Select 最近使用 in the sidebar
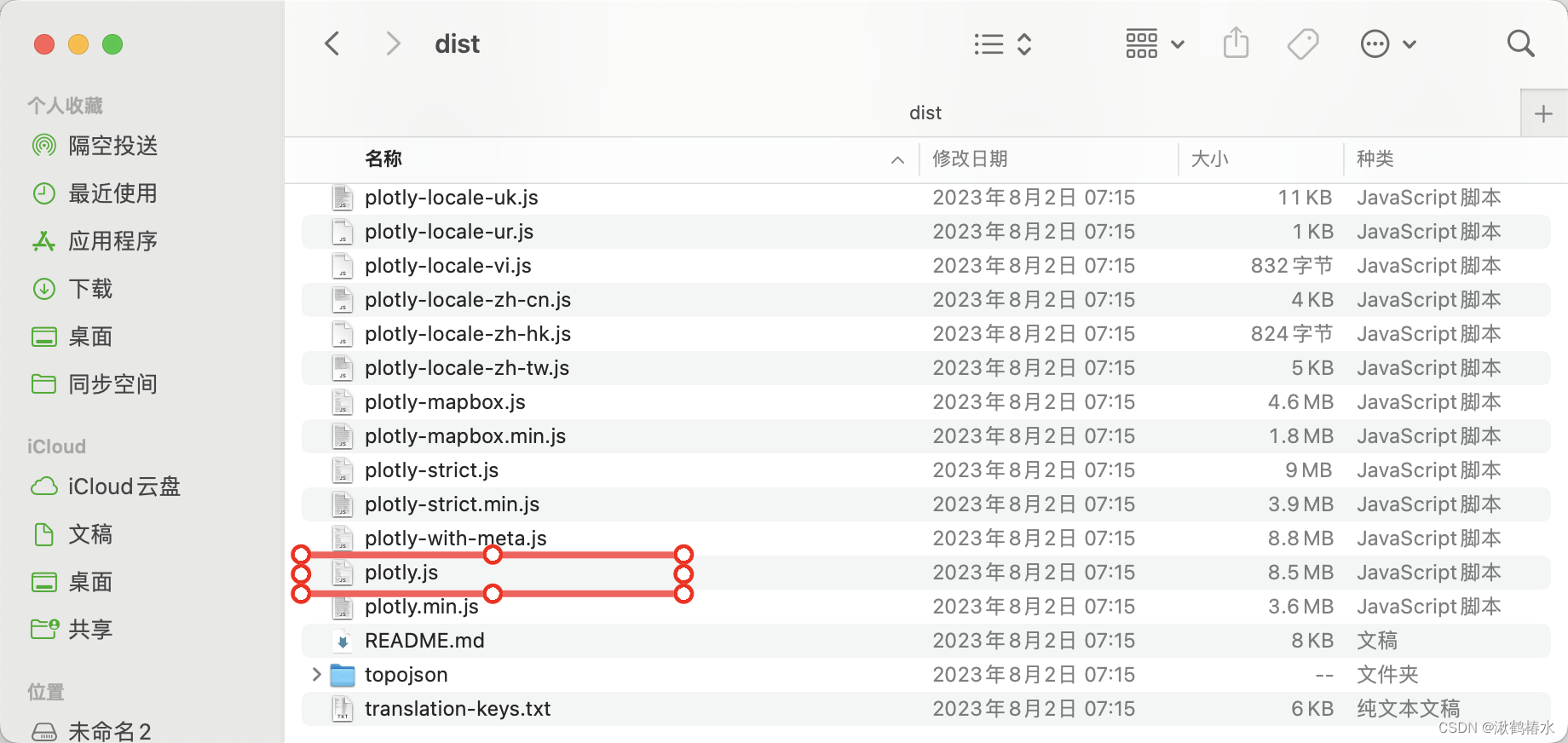The width and height of the screenshot is (1568, 743). click(x=112, y=193)
